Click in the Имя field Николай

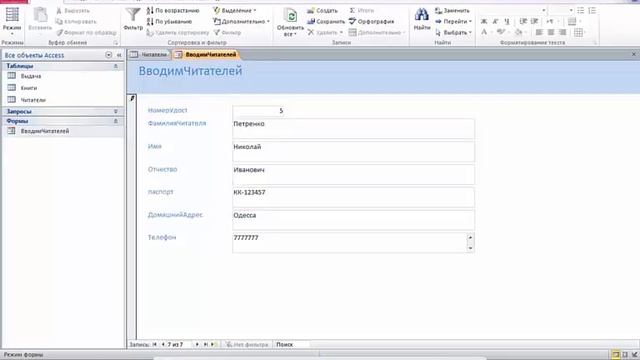353,151
